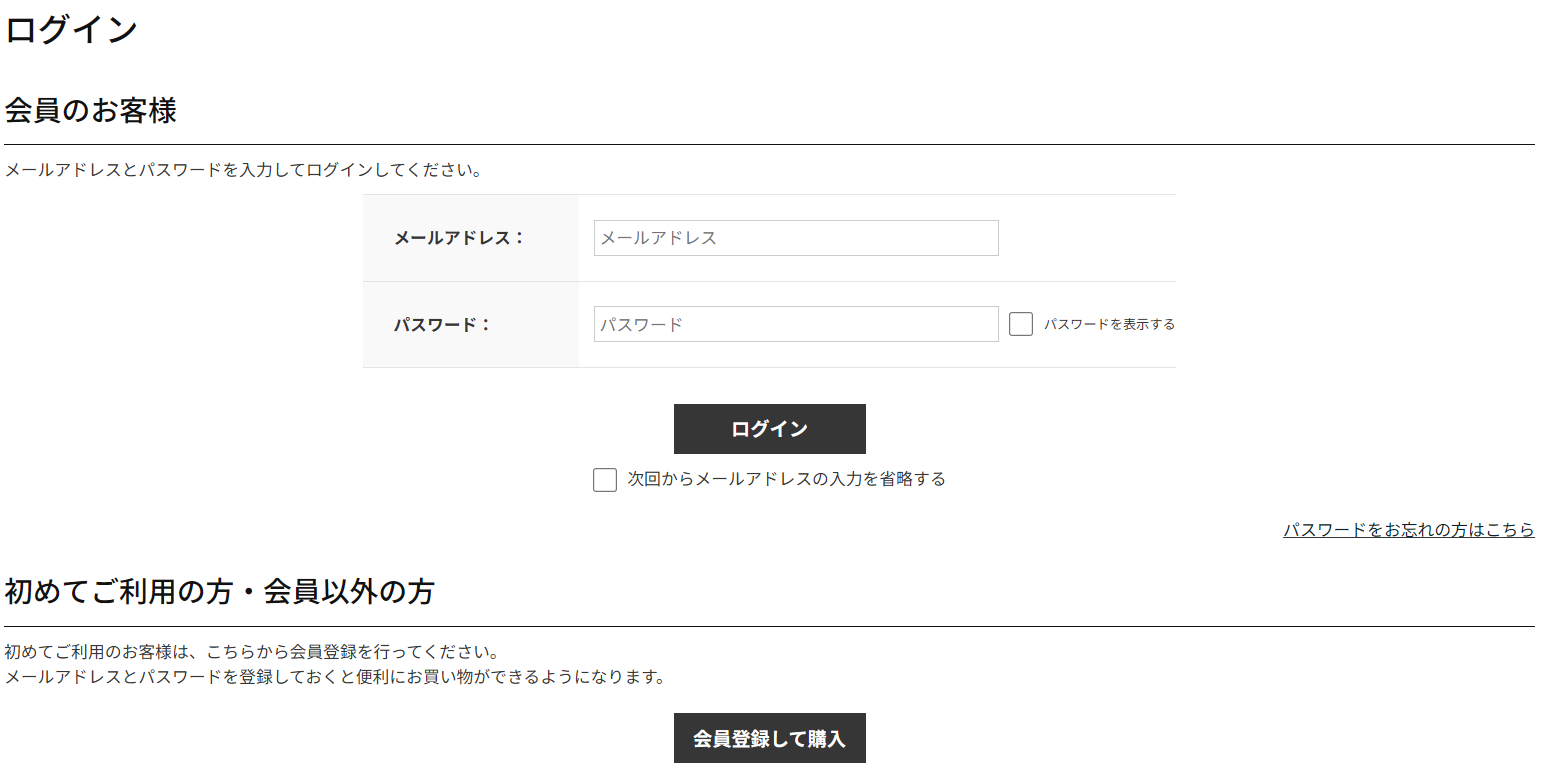Select the 初めてご利用の方・会員以外の方 heading
Image resolution: width=1550 pixels, height=769 pixels.
[219, 591]
